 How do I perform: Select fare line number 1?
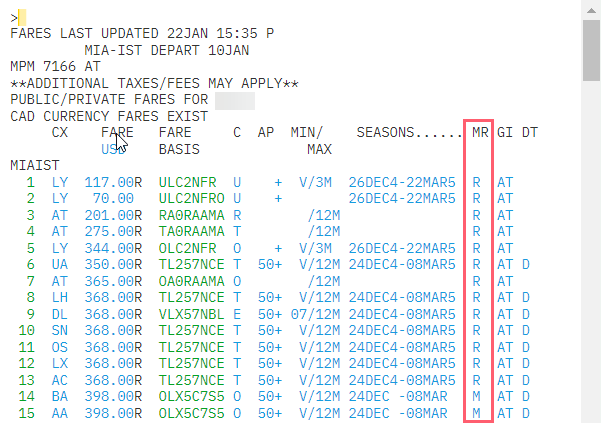tap(30, 182)
